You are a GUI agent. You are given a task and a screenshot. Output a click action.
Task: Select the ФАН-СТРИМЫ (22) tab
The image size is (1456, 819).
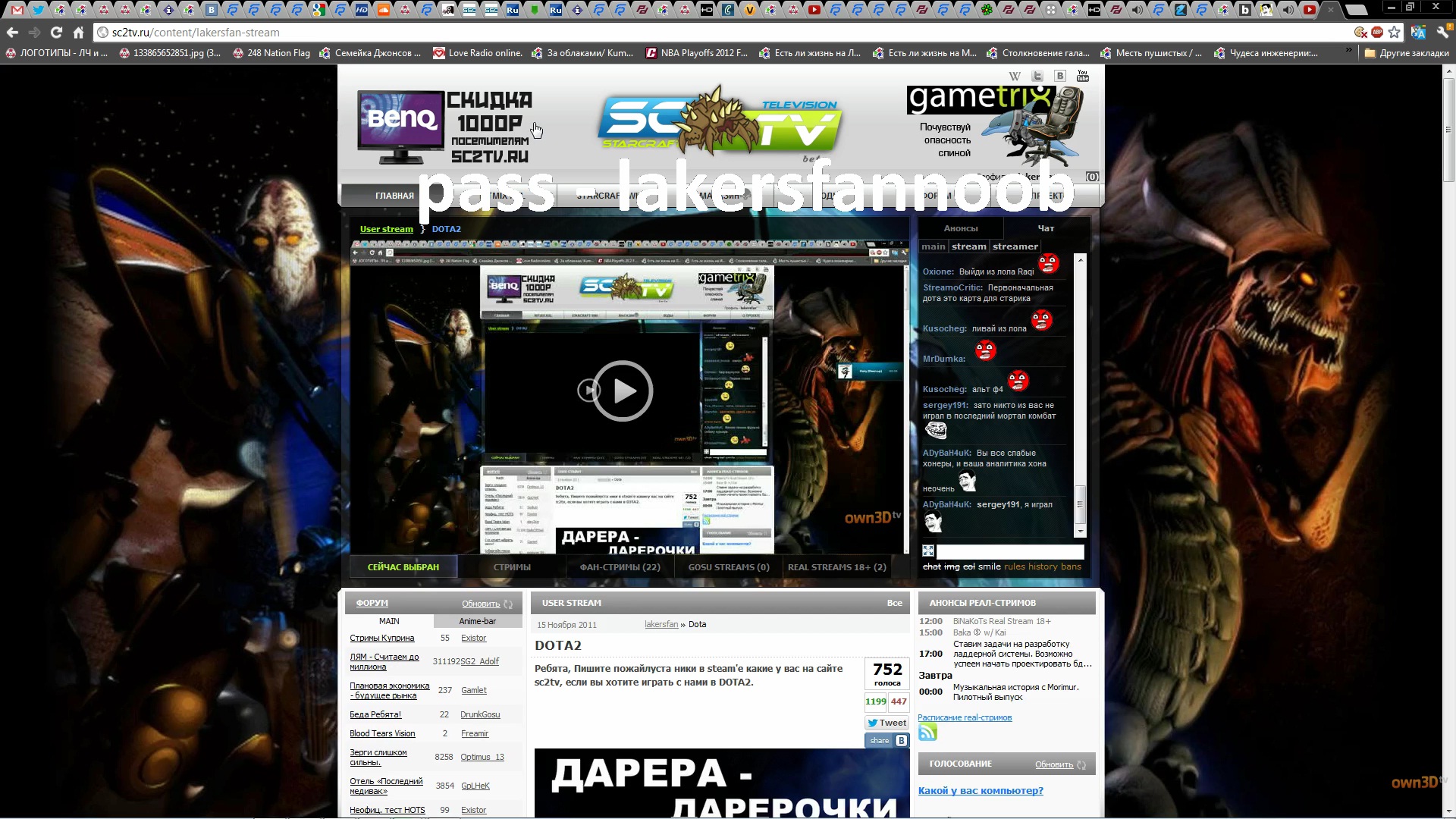coord(620,567)
